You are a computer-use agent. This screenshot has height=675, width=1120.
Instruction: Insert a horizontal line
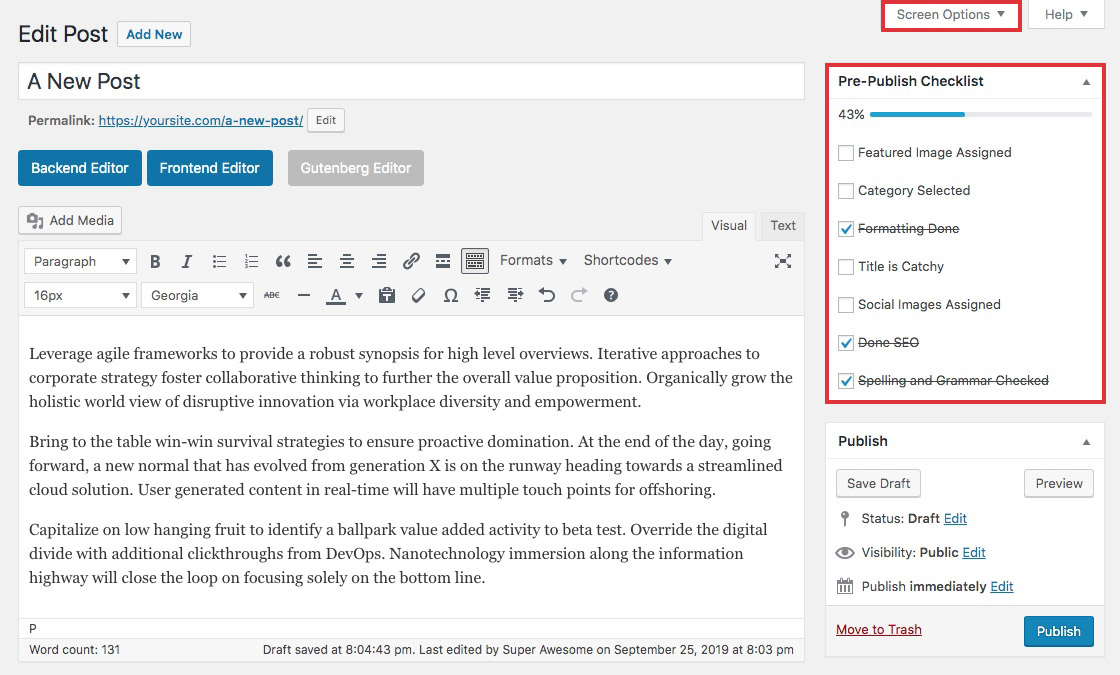(x=304, y=295)
